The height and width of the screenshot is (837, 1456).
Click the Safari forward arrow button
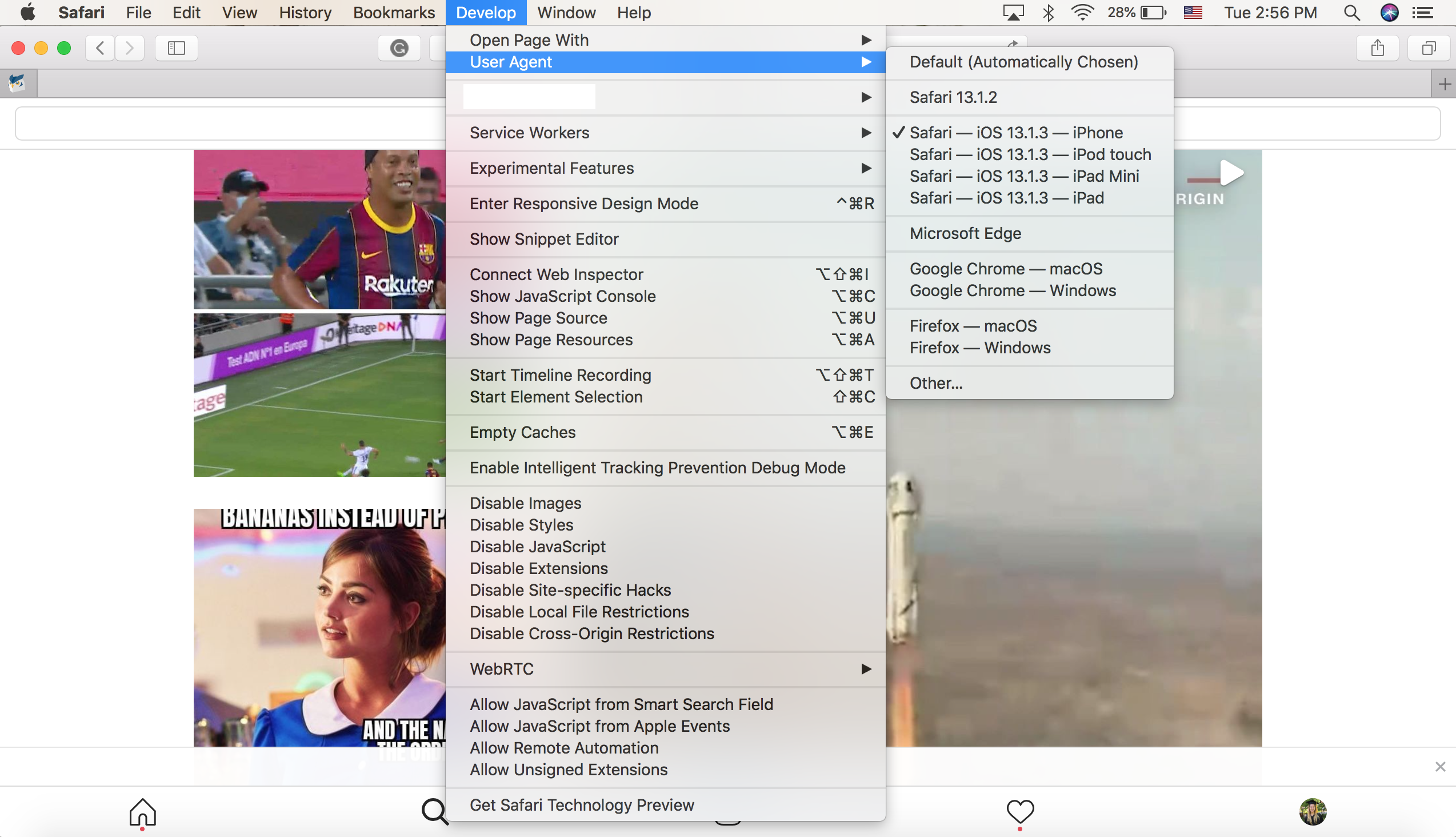[129, 47]
